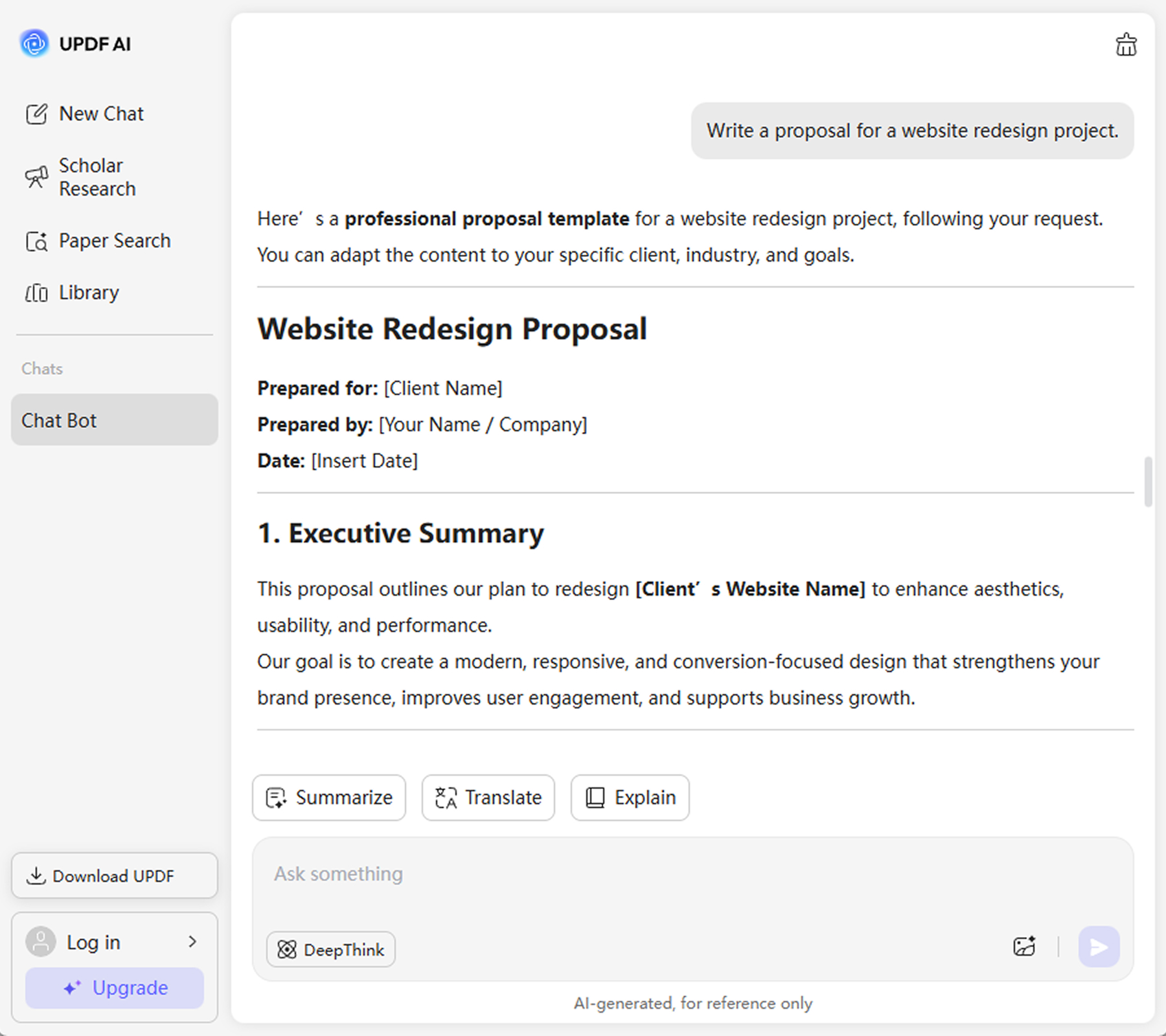Viewport: 1166px width, 1036px height.
Task: Click the New Chat pencil icon
Action: [x=36, y=114]
